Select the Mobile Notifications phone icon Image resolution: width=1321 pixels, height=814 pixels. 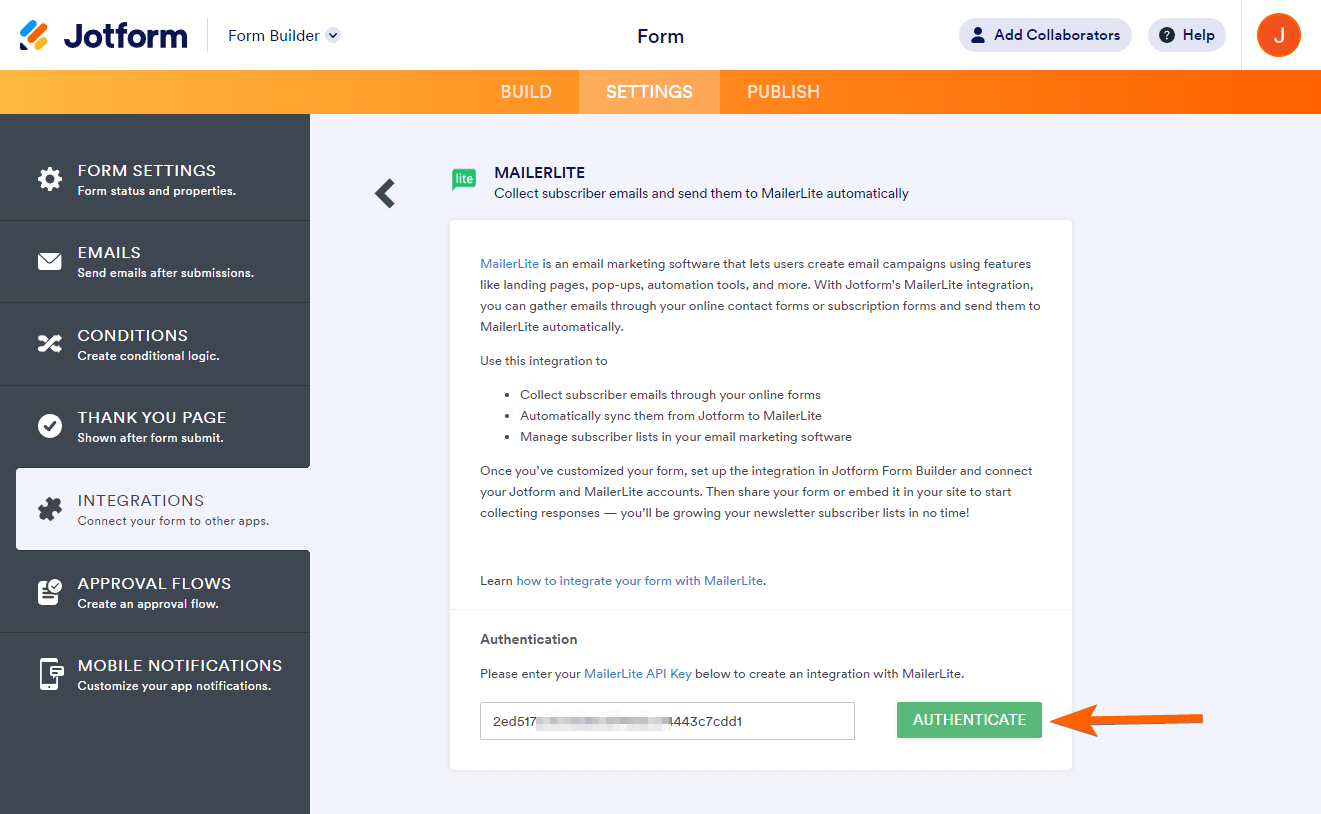tap(50, 674)
